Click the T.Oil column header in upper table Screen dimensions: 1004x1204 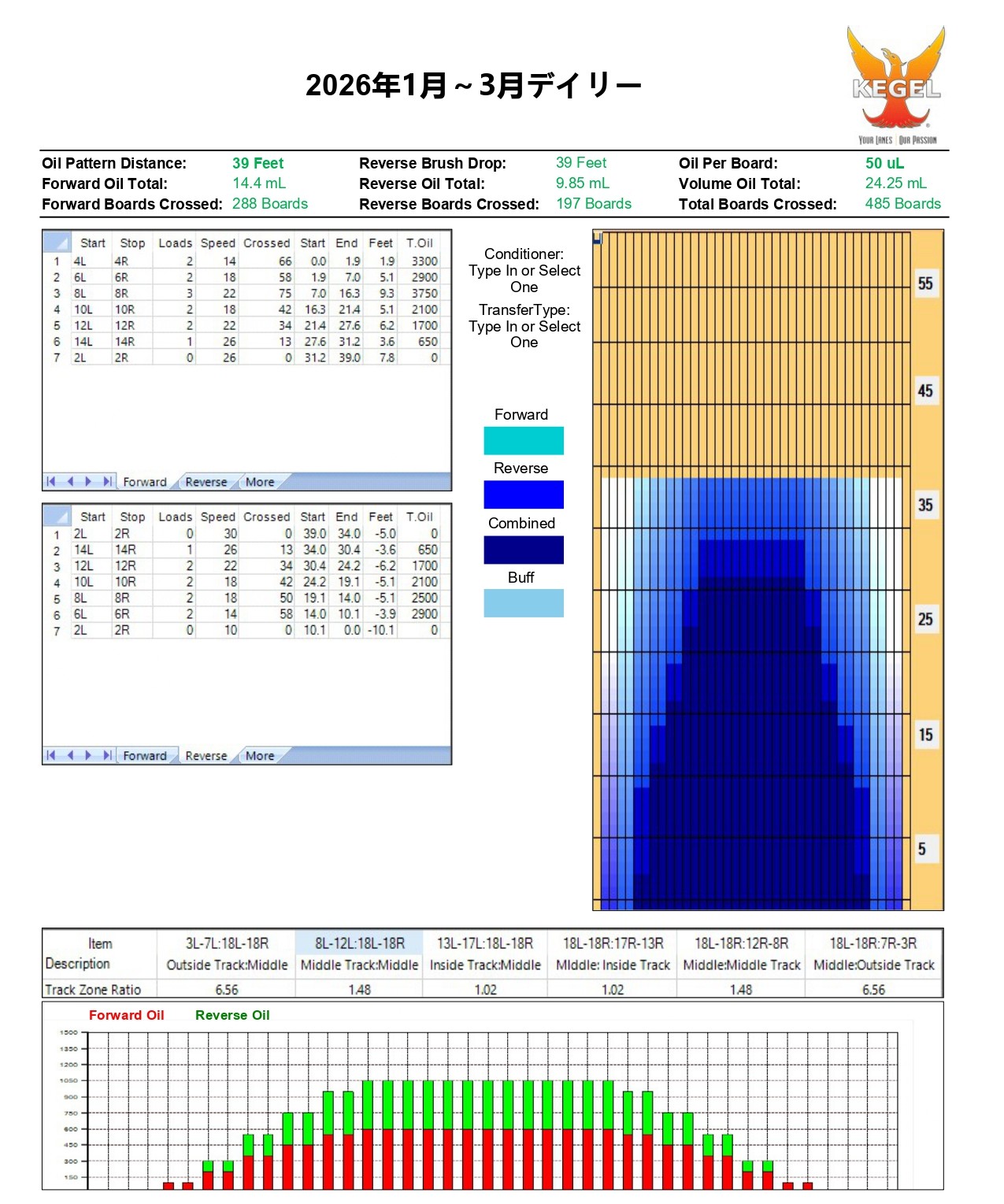click(420, 243)
